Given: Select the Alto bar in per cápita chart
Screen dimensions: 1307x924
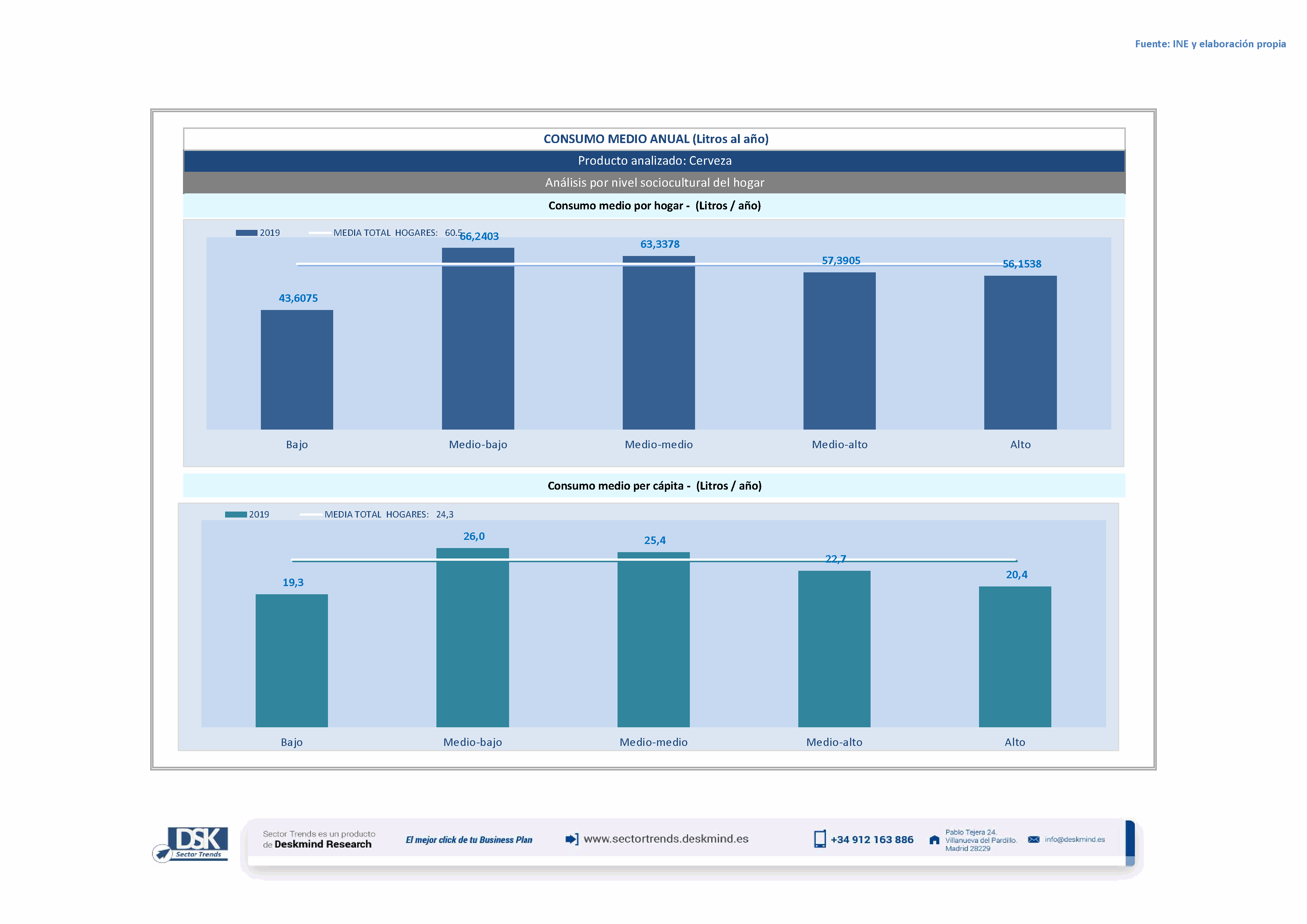Looking at the screenshot, I should (1015, 656).
